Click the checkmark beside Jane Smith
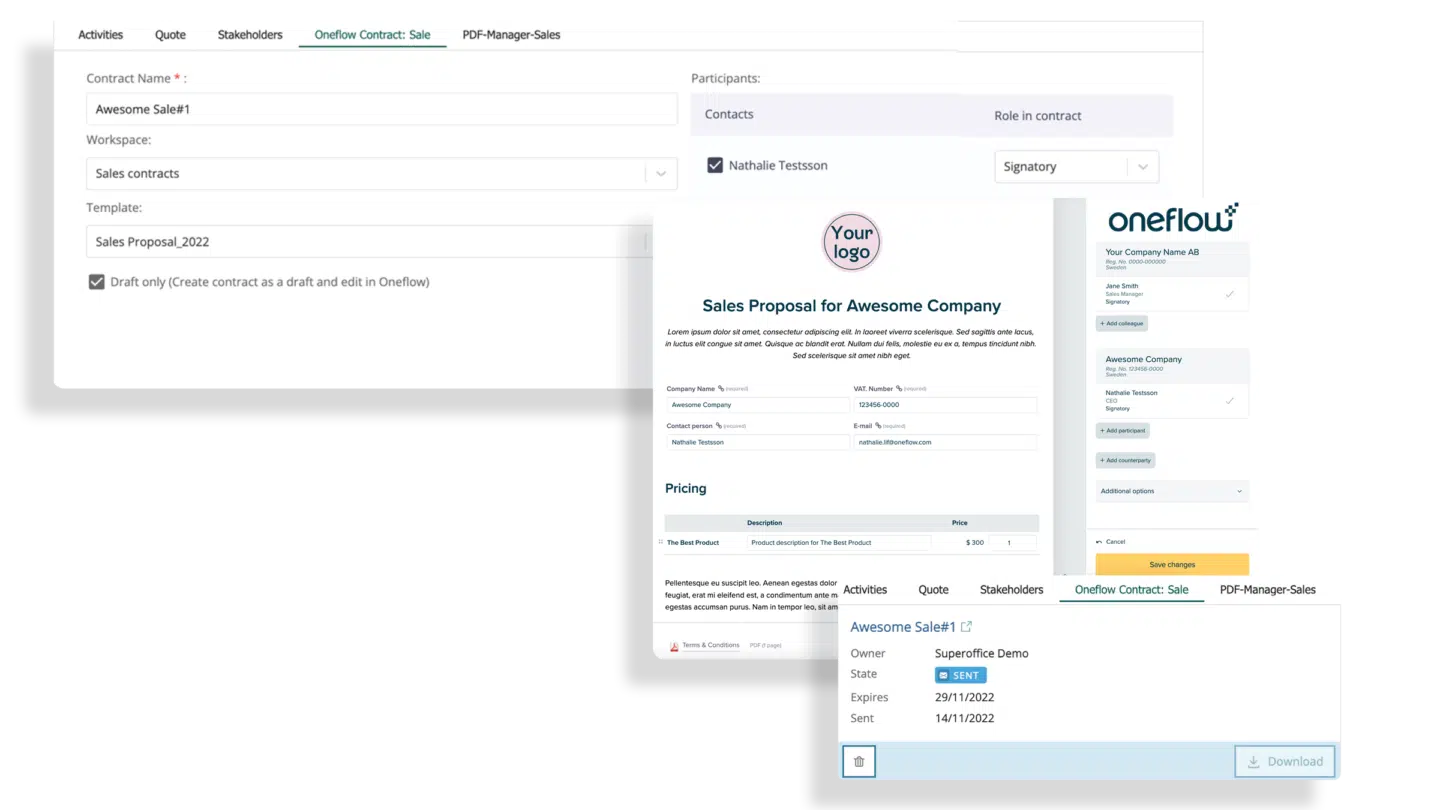Image resolution: width=1440 pixels, height=810 pixels. (x=1230, y=294)
